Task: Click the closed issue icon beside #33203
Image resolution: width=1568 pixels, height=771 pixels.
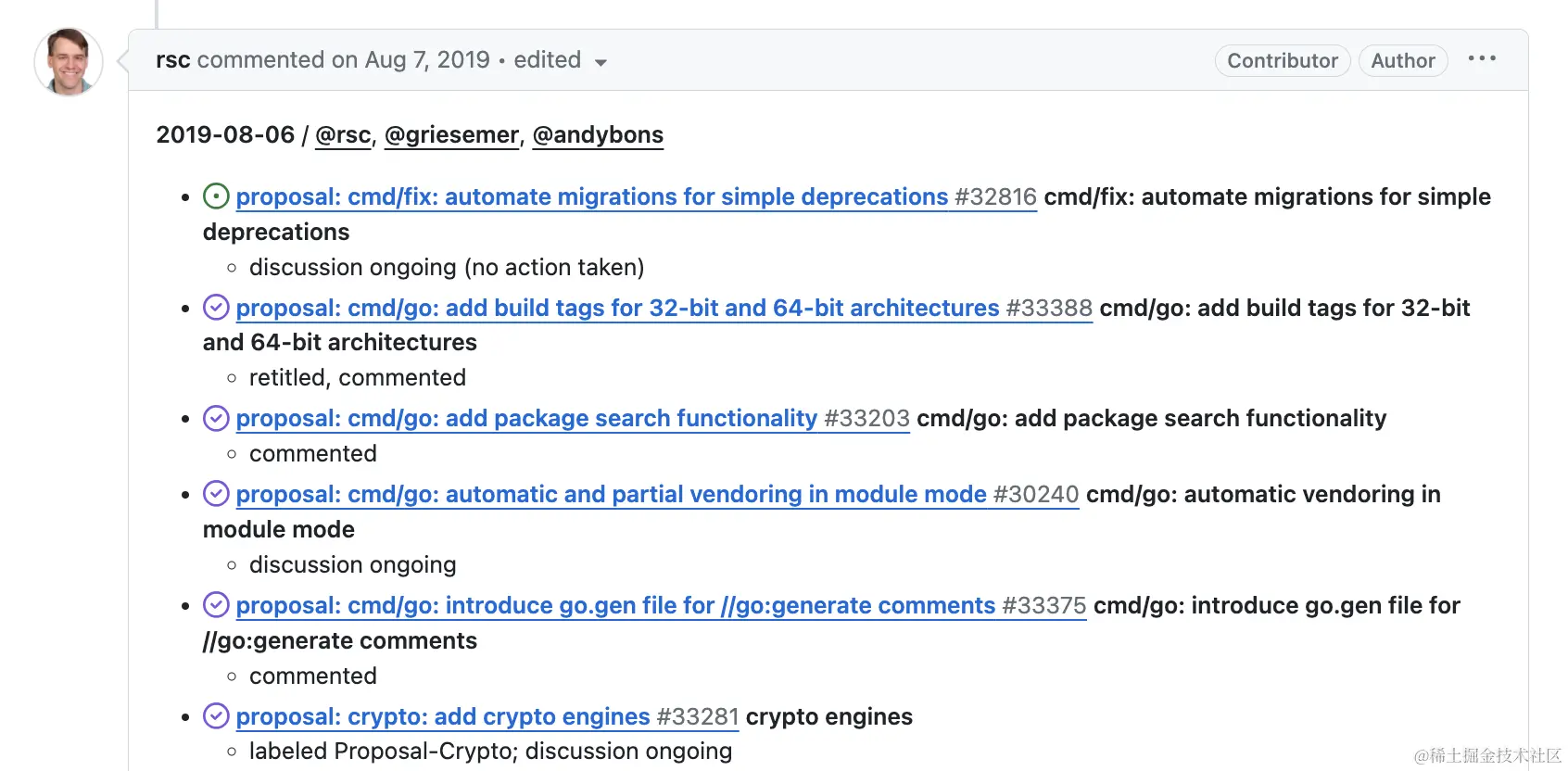Action: click(x=216, y=419)
